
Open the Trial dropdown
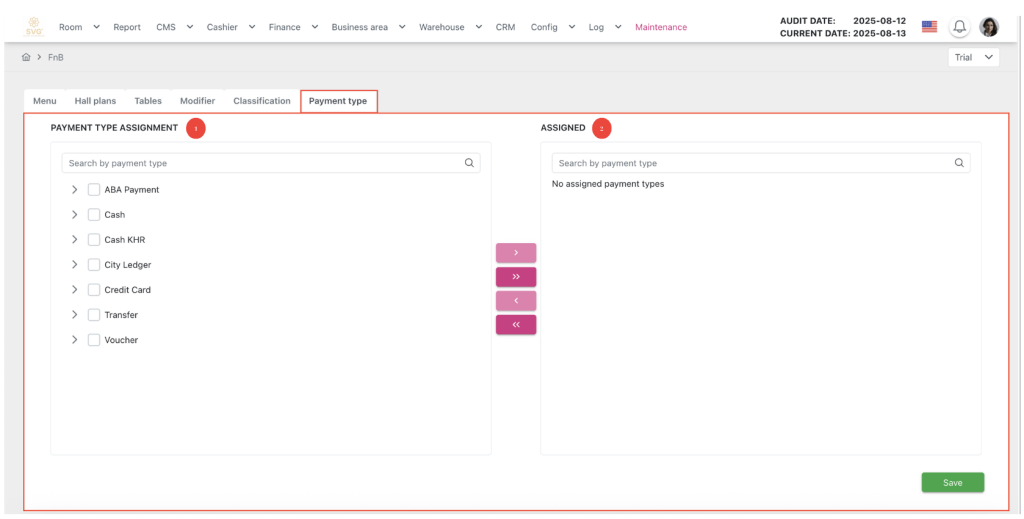pyautogui.click(x=973, y=58)
